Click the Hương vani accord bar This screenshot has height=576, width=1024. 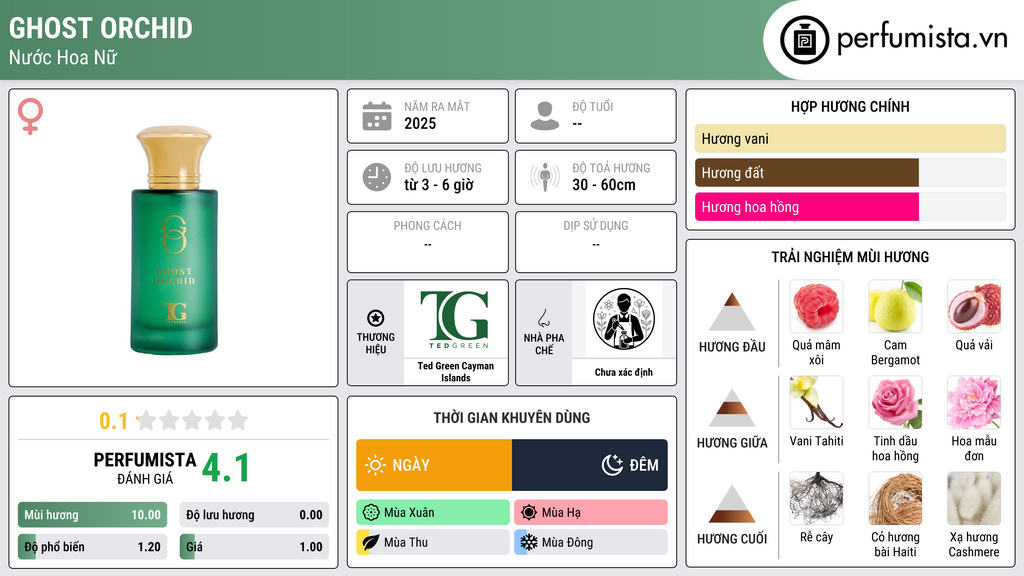tap(850, 138)
